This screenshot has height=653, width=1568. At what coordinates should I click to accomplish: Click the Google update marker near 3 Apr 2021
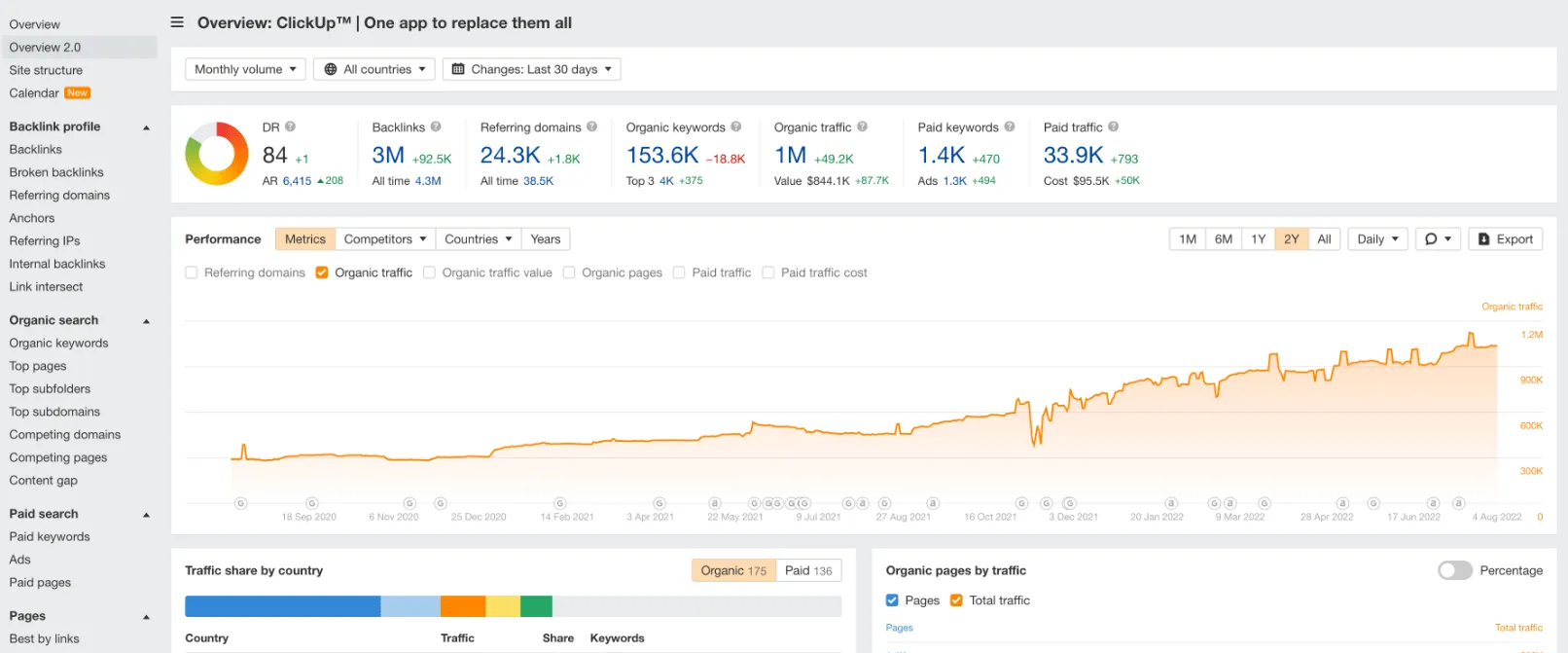(x=659, y=503)
